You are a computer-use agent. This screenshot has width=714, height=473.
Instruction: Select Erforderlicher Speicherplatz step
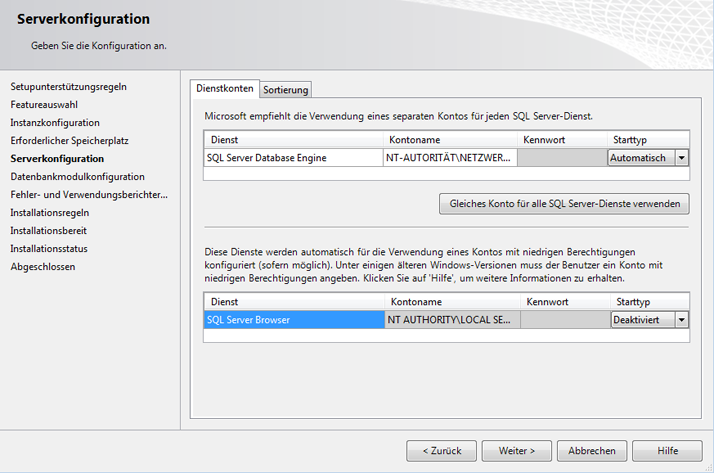[69, 141]
